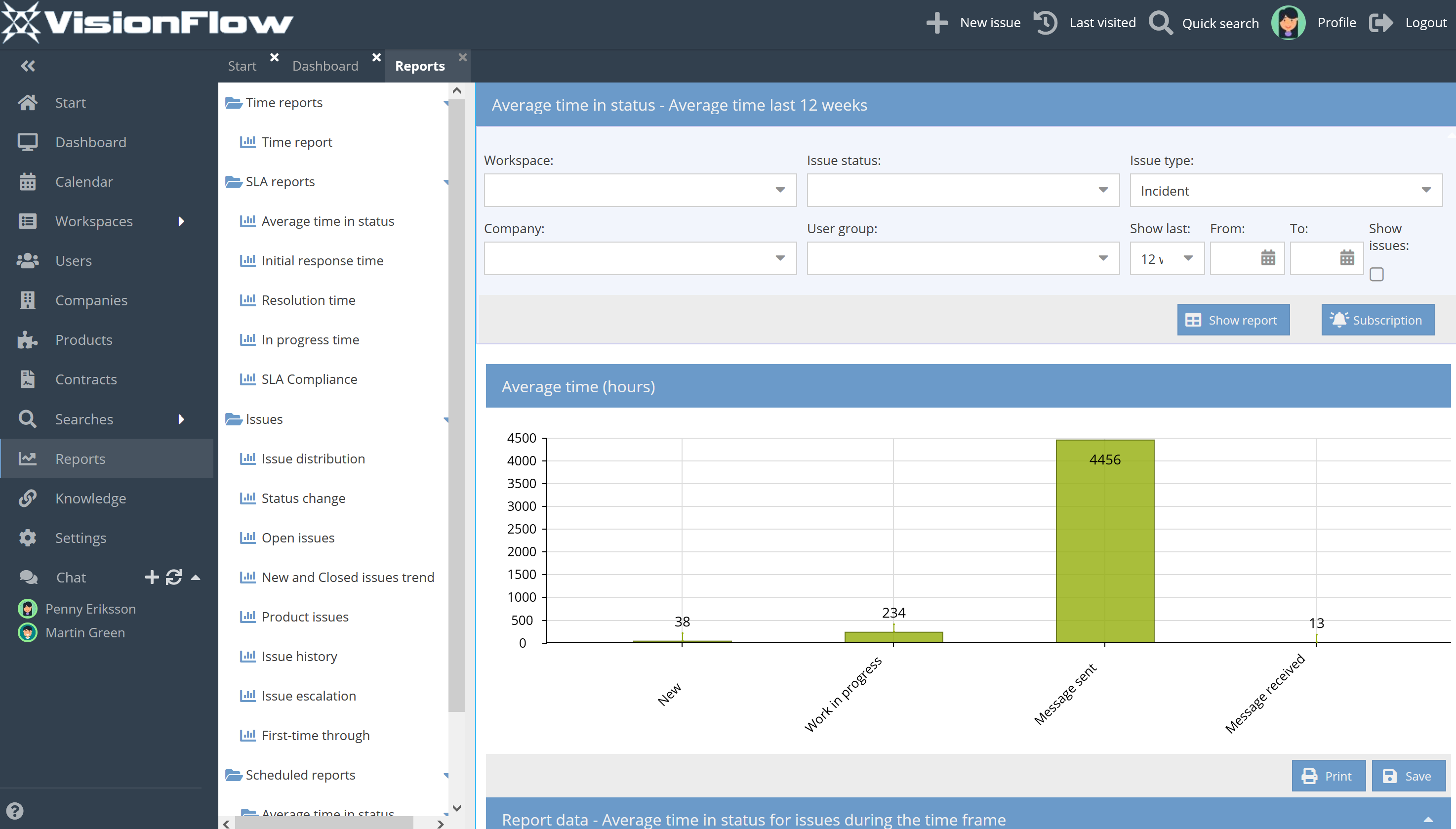The width and height of the screenshot is (1456, 829).
Task: Open Average time in status report
Action: (328, 221)
